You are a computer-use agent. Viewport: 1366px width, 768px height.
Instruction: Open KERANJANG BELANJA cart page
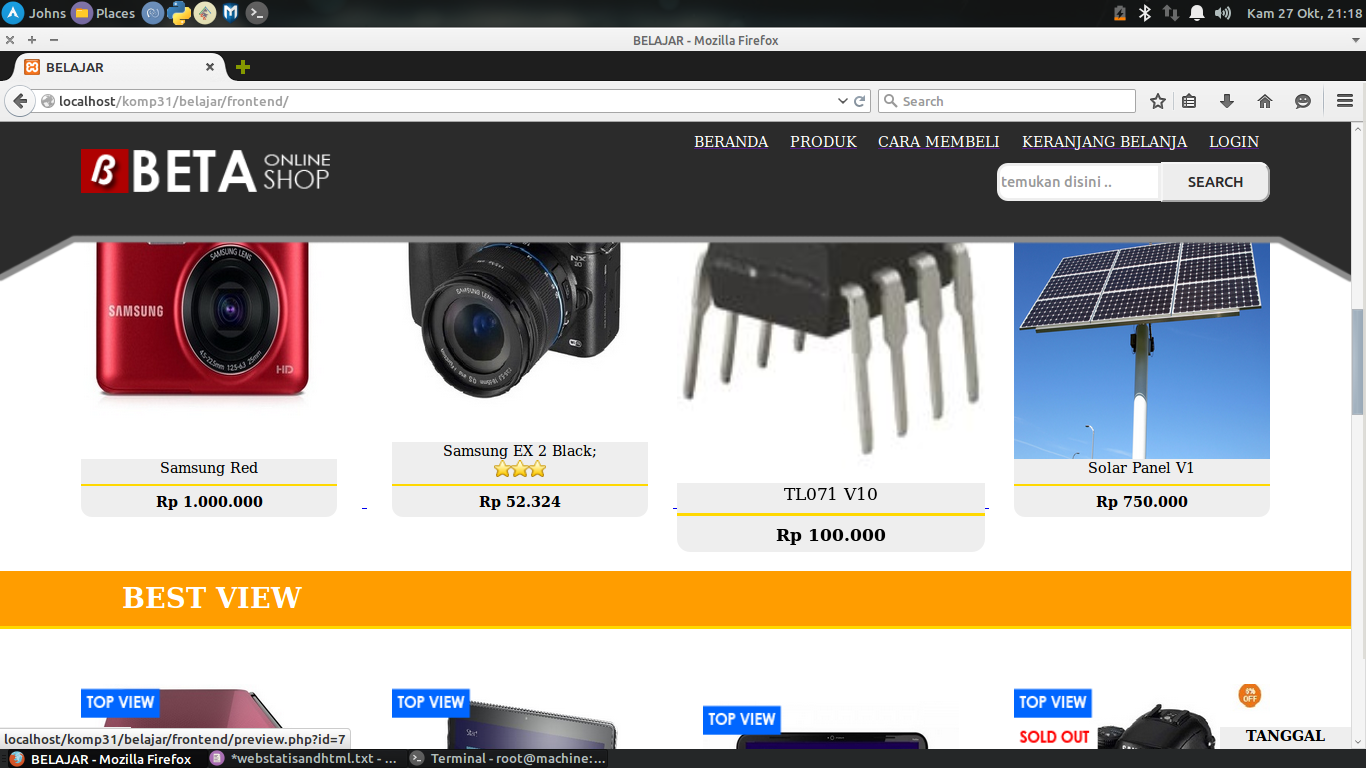[1105, 142]
